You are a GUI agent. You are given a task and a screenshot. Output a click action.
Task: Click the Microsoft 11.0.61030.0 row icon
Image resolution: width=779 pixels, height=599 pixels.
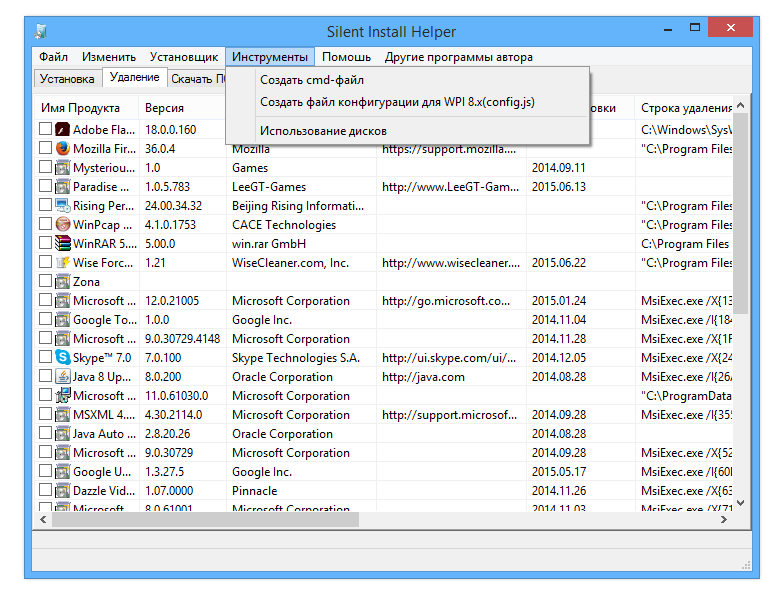coord(62,396)
